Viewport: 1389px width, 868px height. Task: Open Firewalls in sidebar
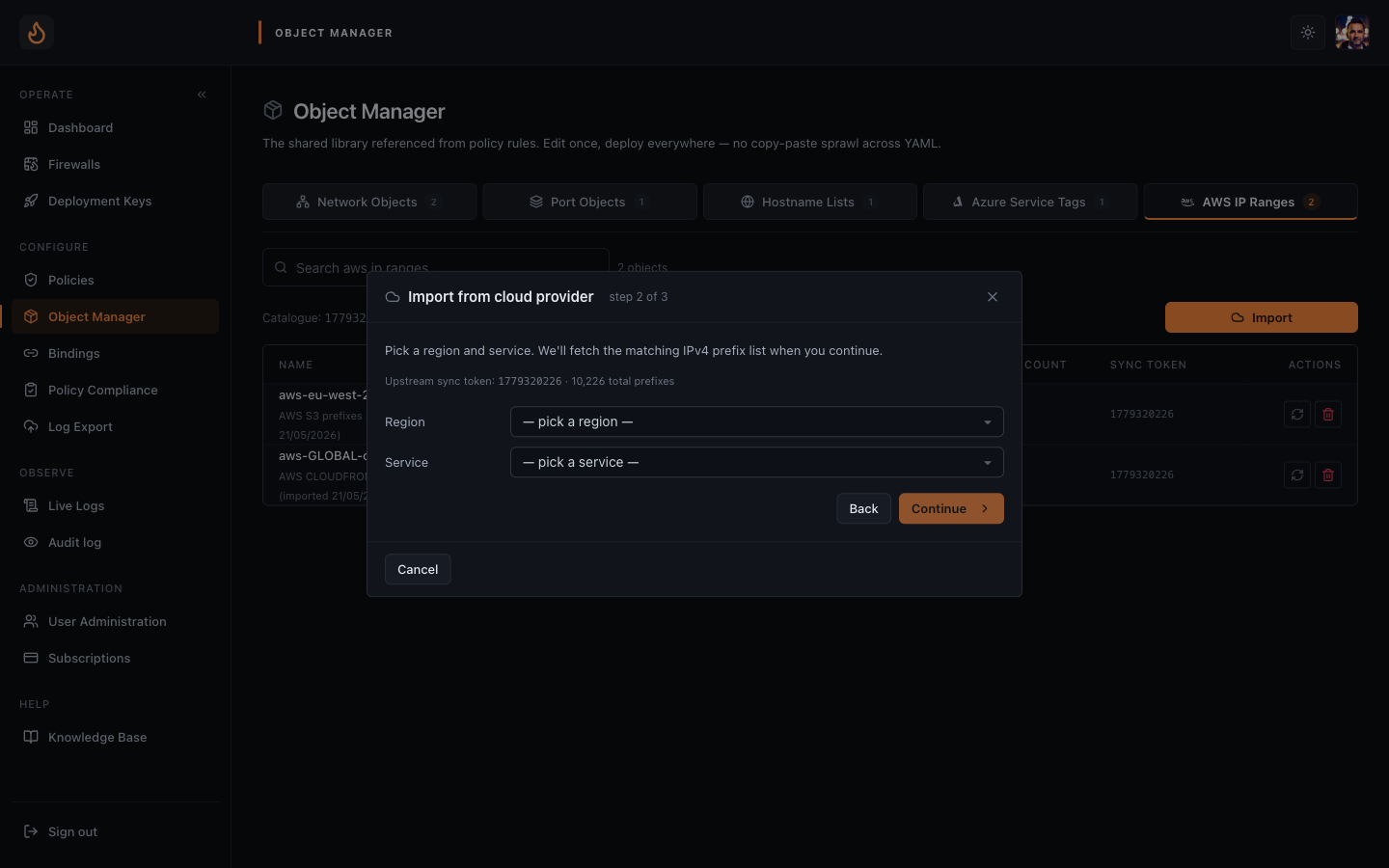pyautogui.click(x=116, y=164)
